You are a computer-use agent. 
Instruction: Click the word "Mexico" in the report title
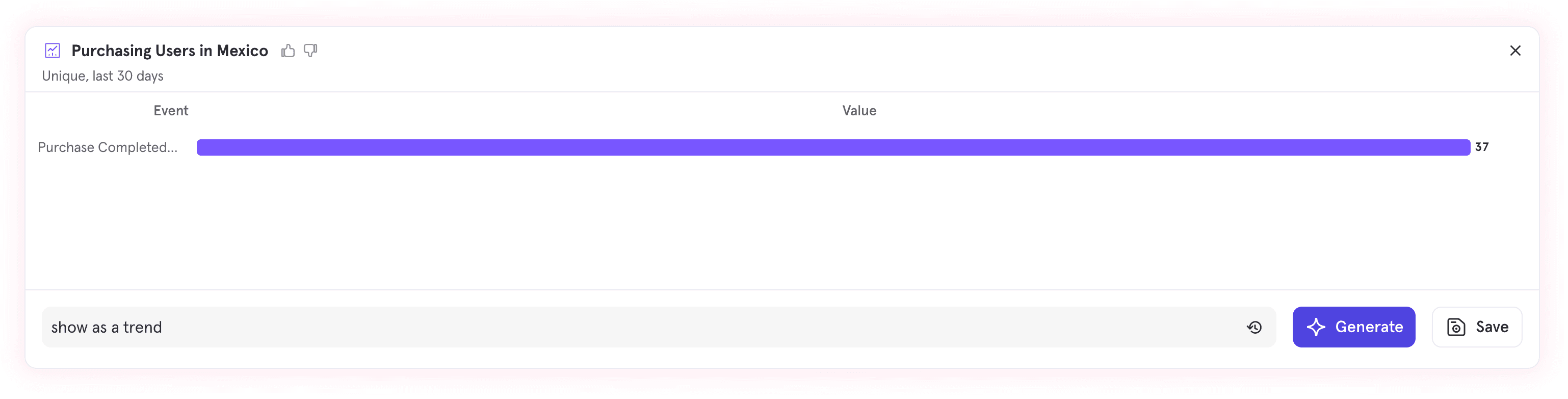(x=242, y=51)
